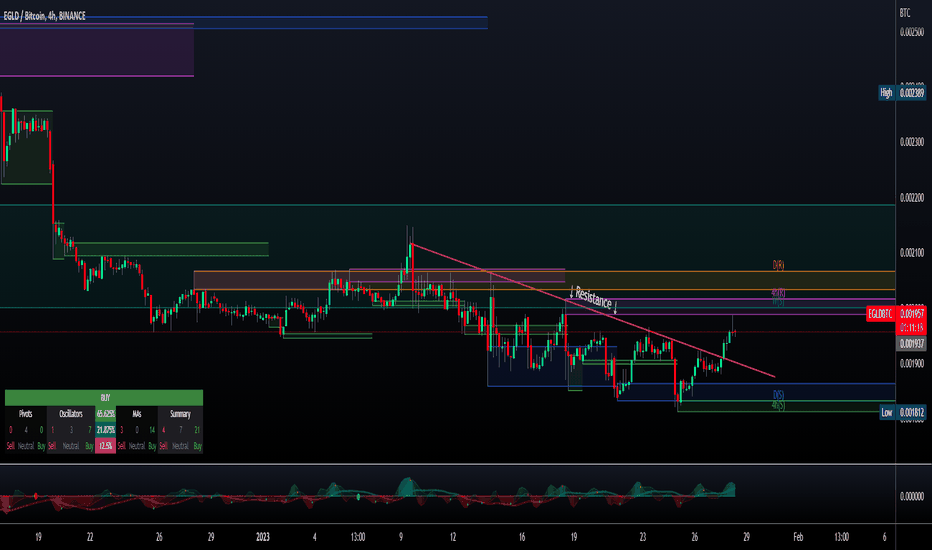This screenshot has height=550, width=932.
Task: Click the Sell label under Oscillators
Action: [x=52, y=446]
